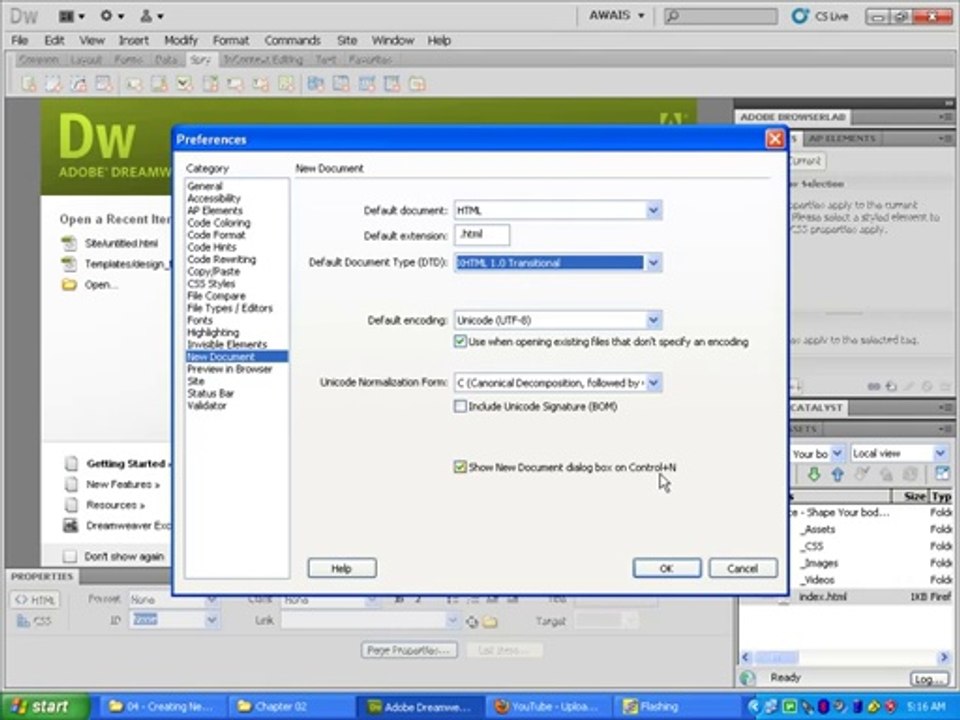Insert Spry Accordion
960x720 pixels.
click(x=367, y=84)
